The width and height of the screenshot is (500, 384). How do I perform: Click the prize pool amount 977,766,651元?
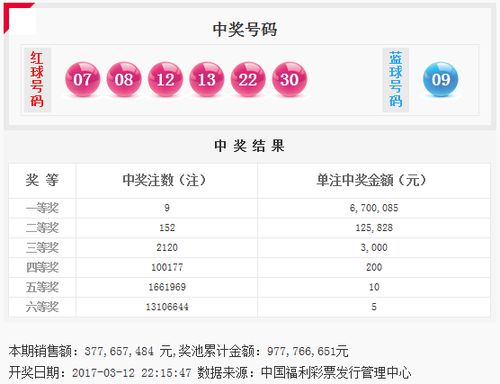tap(308, 351)
